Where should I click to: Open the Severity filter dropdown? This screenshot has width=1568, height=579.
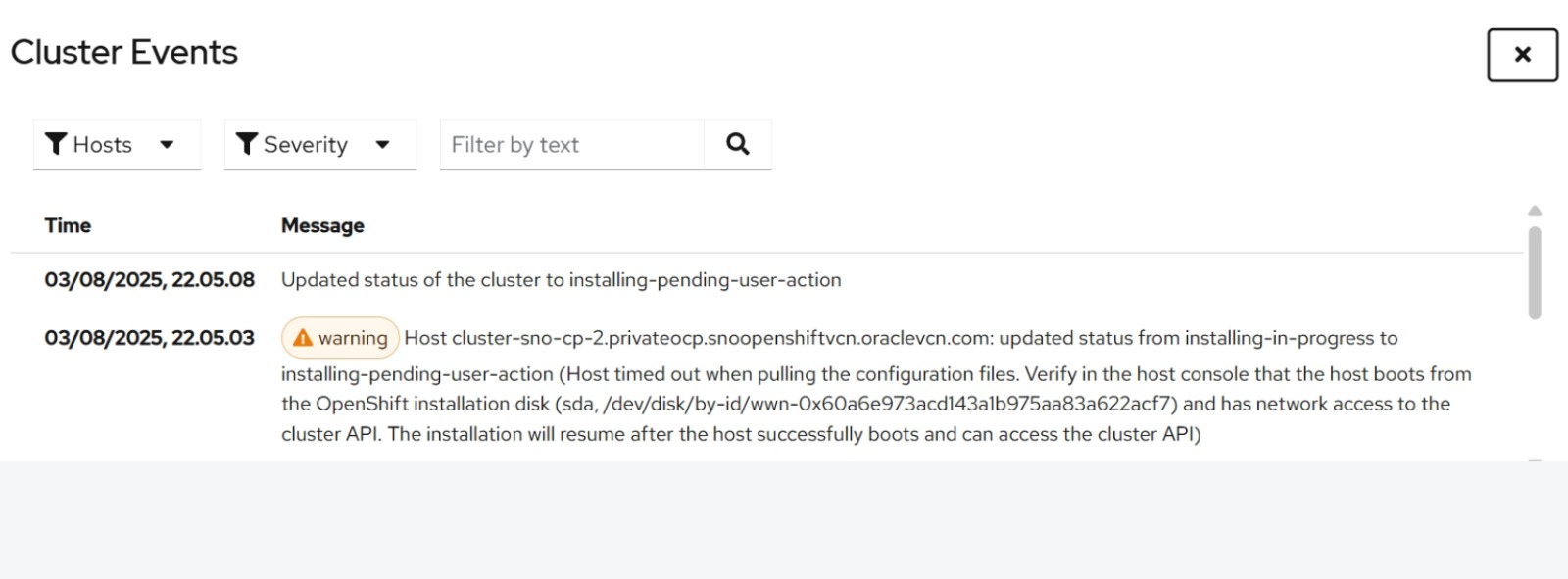[x=320, y=145]
